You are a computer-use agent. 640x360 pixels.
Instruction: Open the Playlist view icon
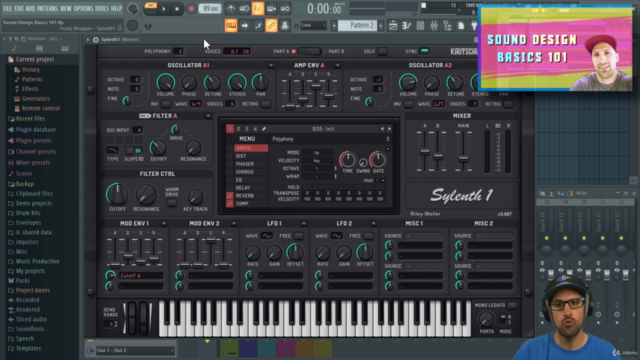(x=393, y=26)
